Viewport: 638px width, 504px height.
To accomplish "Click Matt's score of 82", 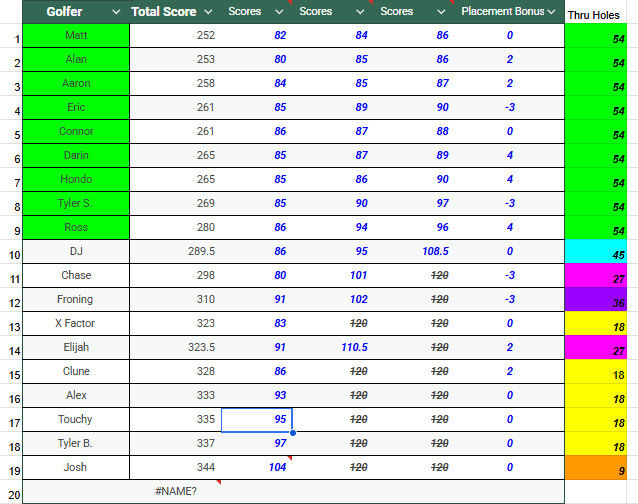I will click(x=257, y=35).
